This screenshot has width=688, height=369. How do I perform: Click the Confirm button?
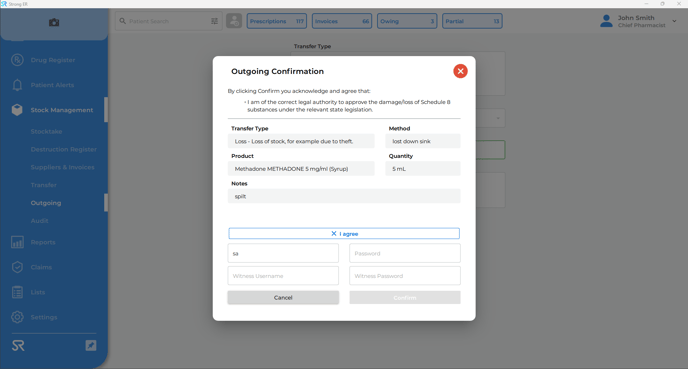[405, 297]
